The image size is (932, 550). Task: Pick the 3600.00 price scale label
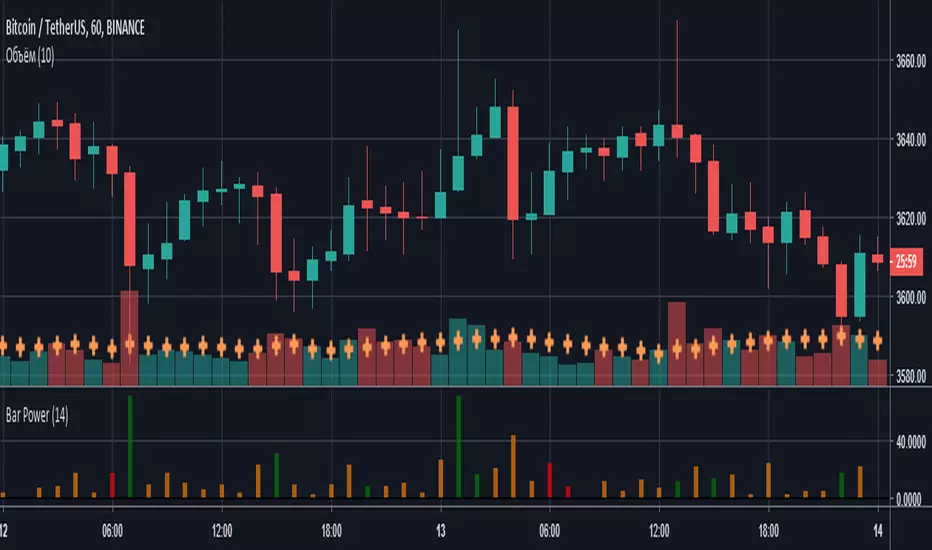908,297
